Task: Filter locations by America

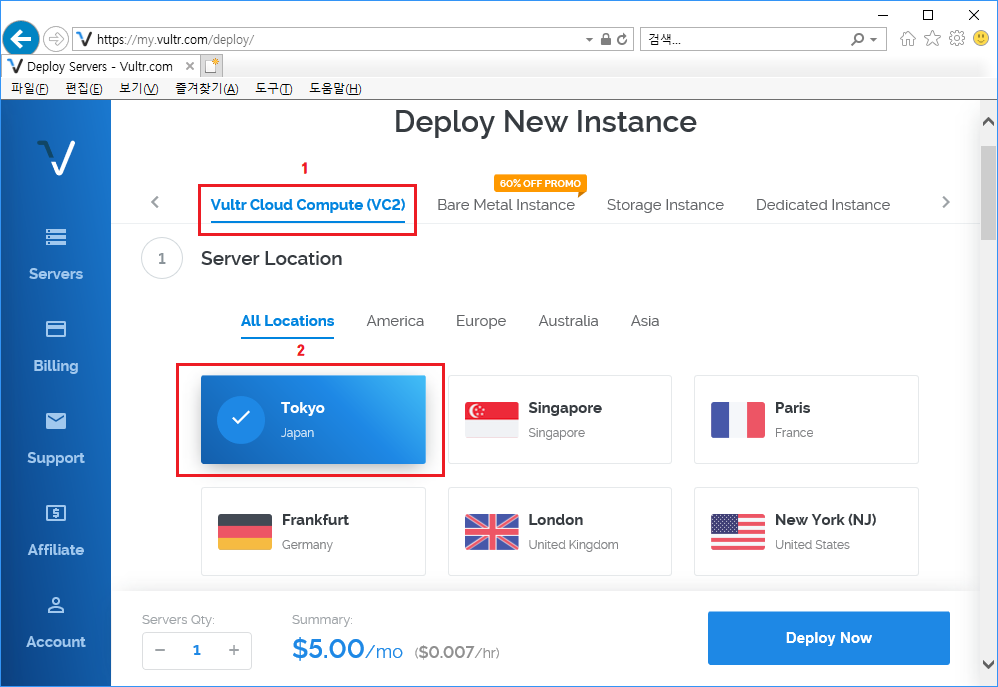Action: (x=395, y=321)
